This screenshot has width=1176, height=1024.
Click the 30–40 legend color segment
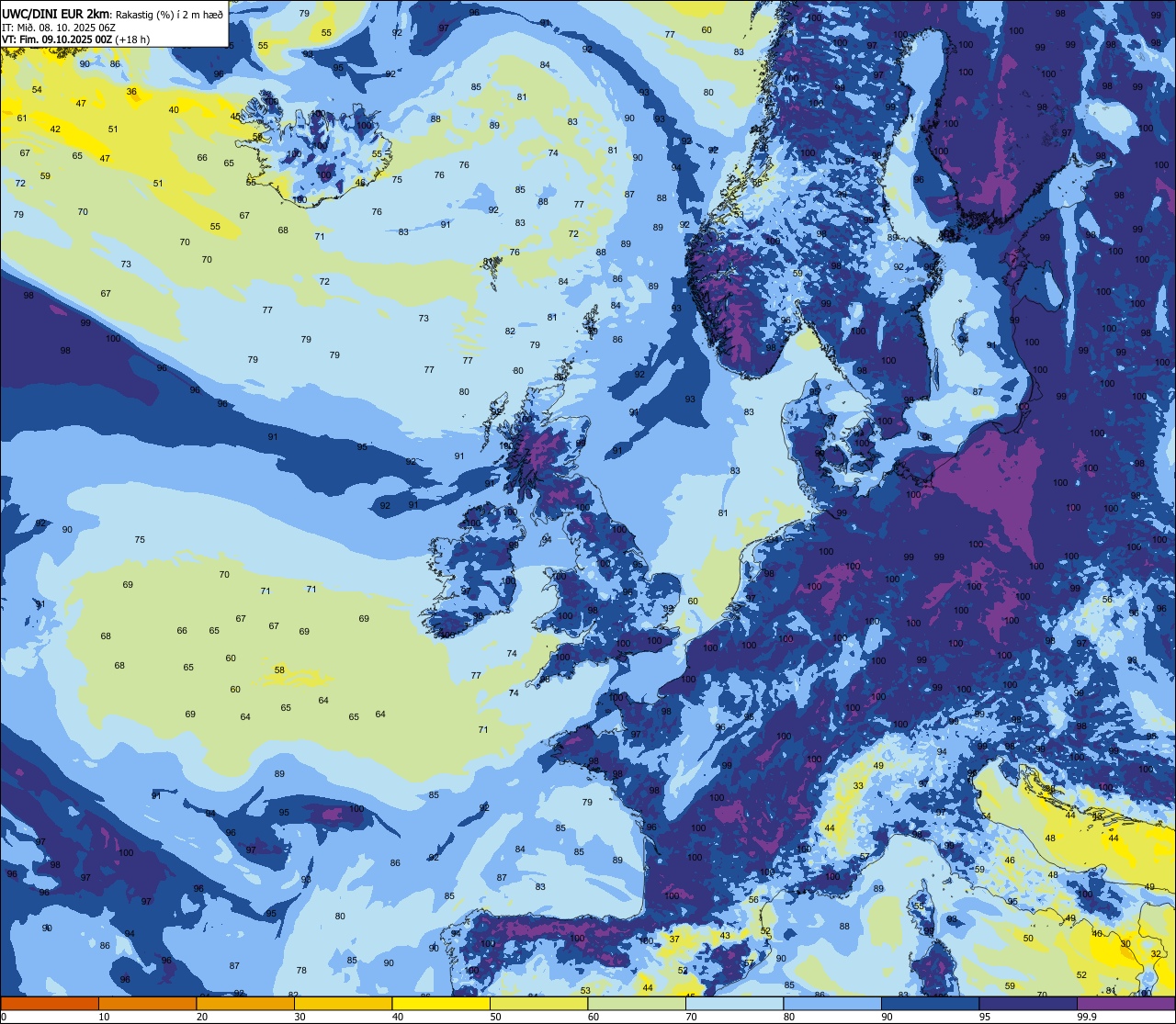click(343, 1003)
